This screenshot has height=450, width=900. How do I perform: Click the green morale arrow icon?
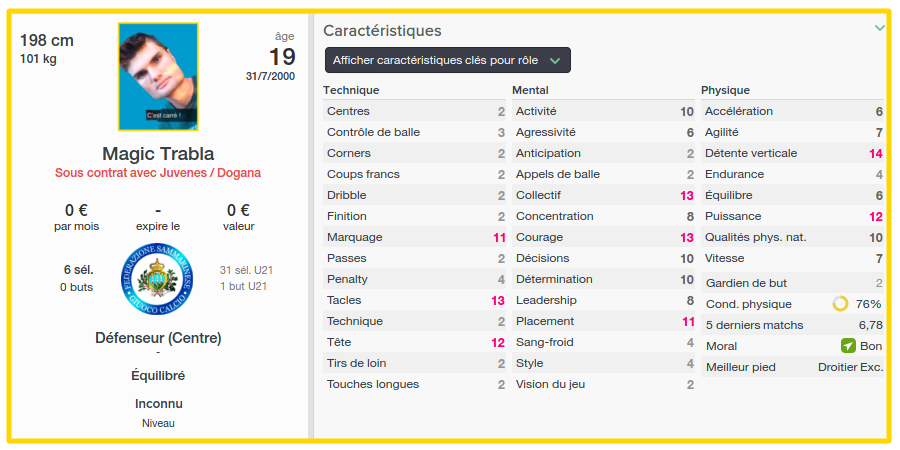coord(848,346)
